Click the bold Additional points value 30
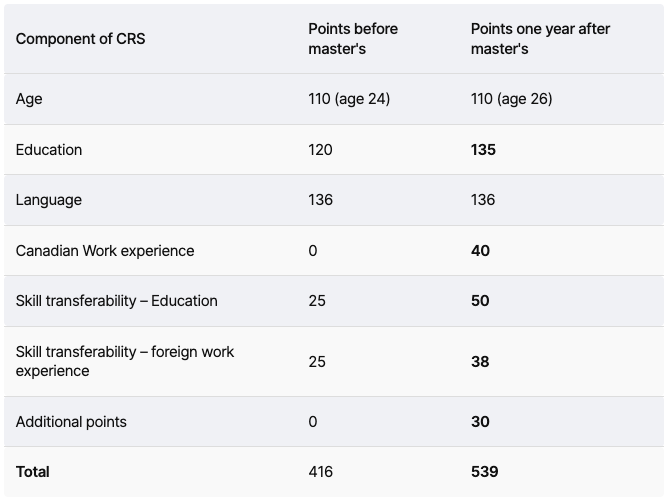This screenshot has height=498, width=666. pos(480,422)
